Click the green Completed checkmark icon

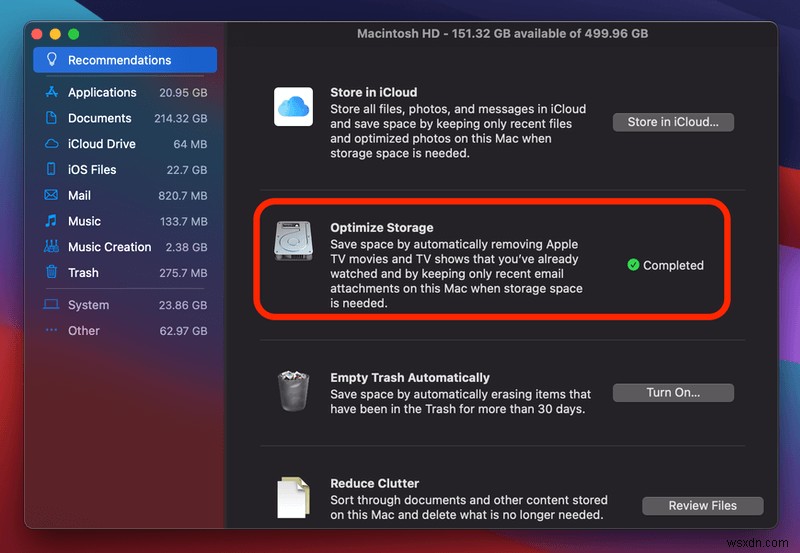coord(633,265)
